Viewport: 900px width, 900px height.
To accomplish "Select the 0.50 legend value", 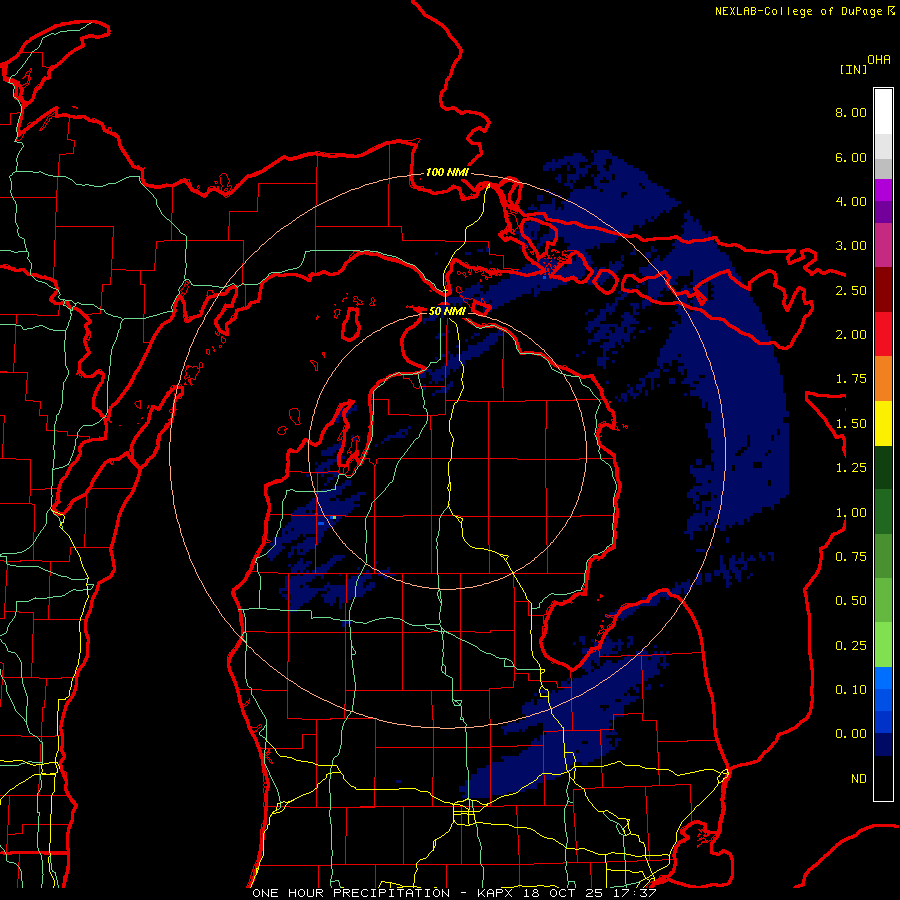I will tap(851, 601).
